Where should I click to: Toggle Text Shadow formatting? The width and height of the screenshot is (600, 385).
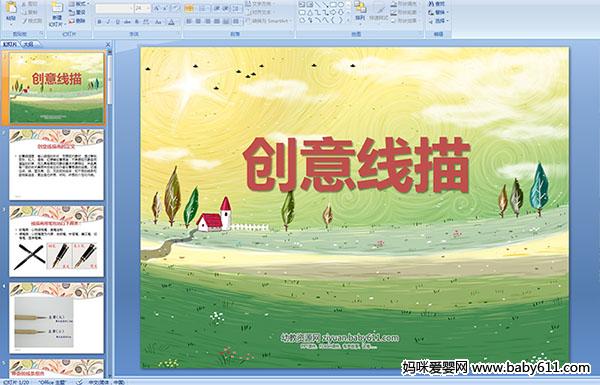(137, 22)
